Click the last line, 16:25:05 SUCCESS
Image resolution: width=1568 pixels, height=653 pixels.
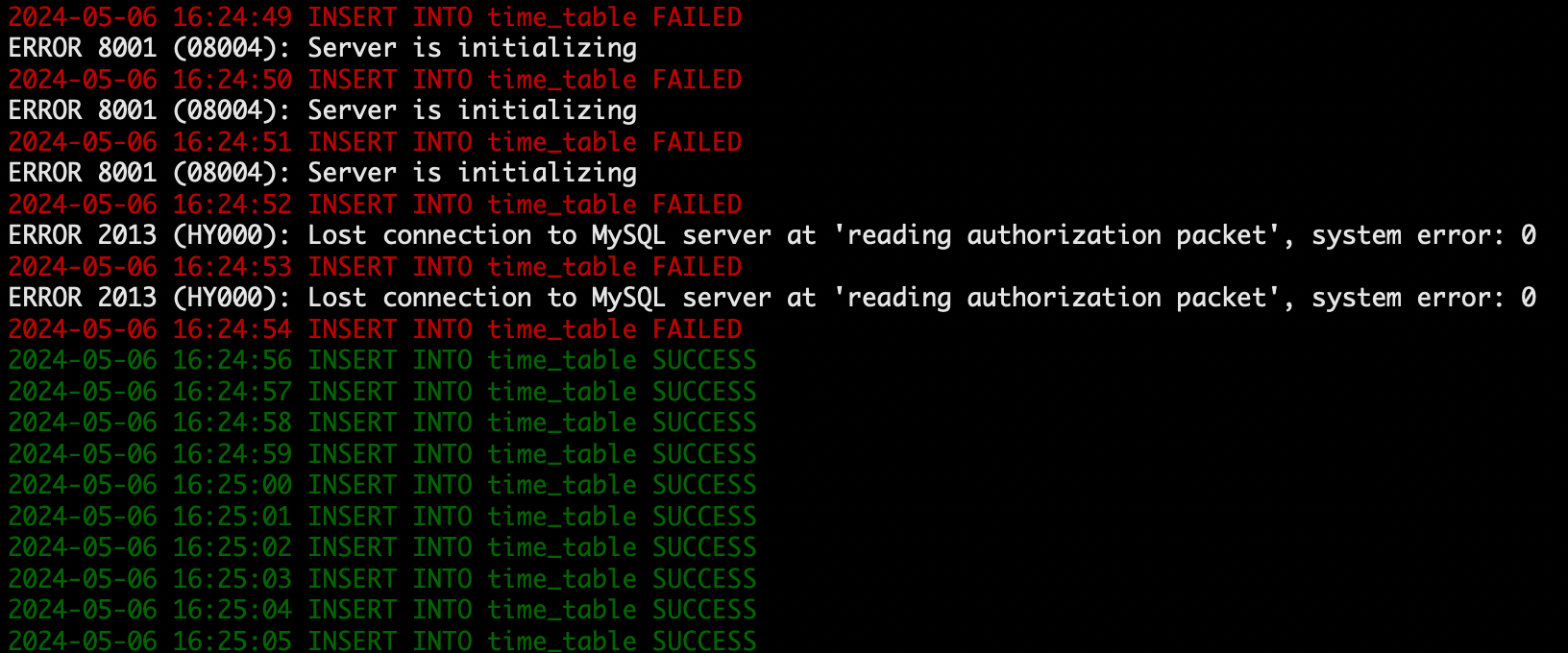(x=382, y=641)
